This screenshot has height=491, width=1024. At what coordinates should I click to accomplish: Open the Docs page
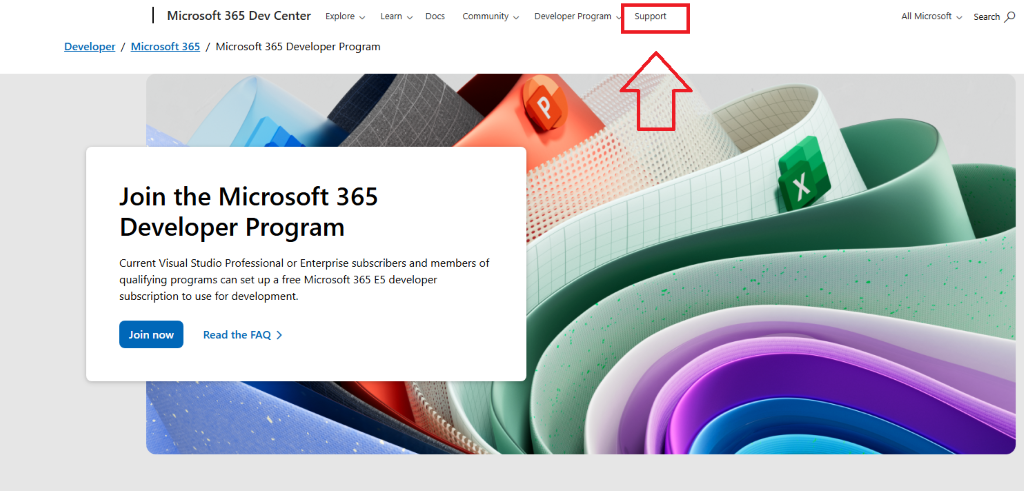coord(435,16)
